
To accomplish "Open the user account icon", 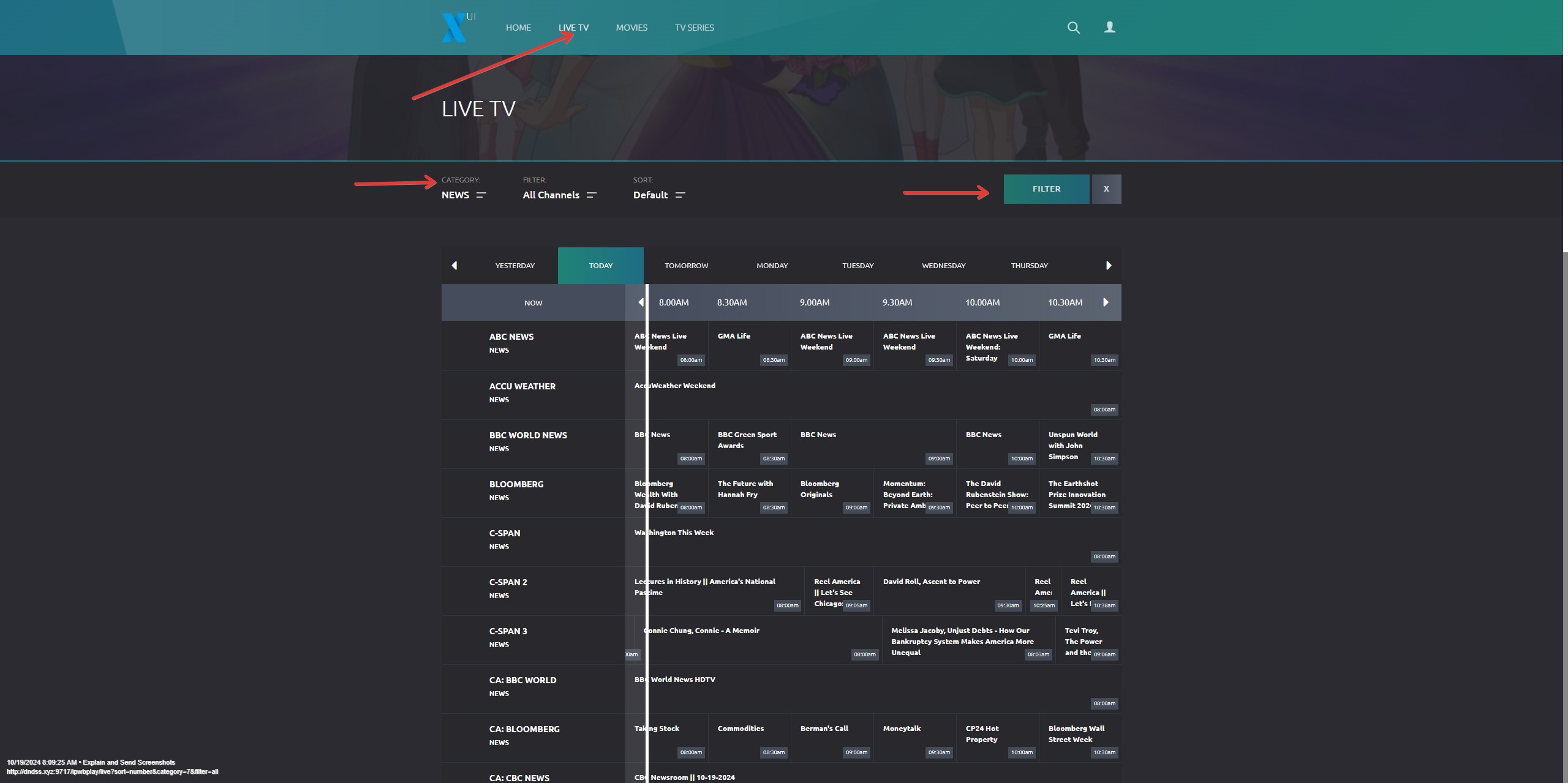I will [x=1109, y=27].
